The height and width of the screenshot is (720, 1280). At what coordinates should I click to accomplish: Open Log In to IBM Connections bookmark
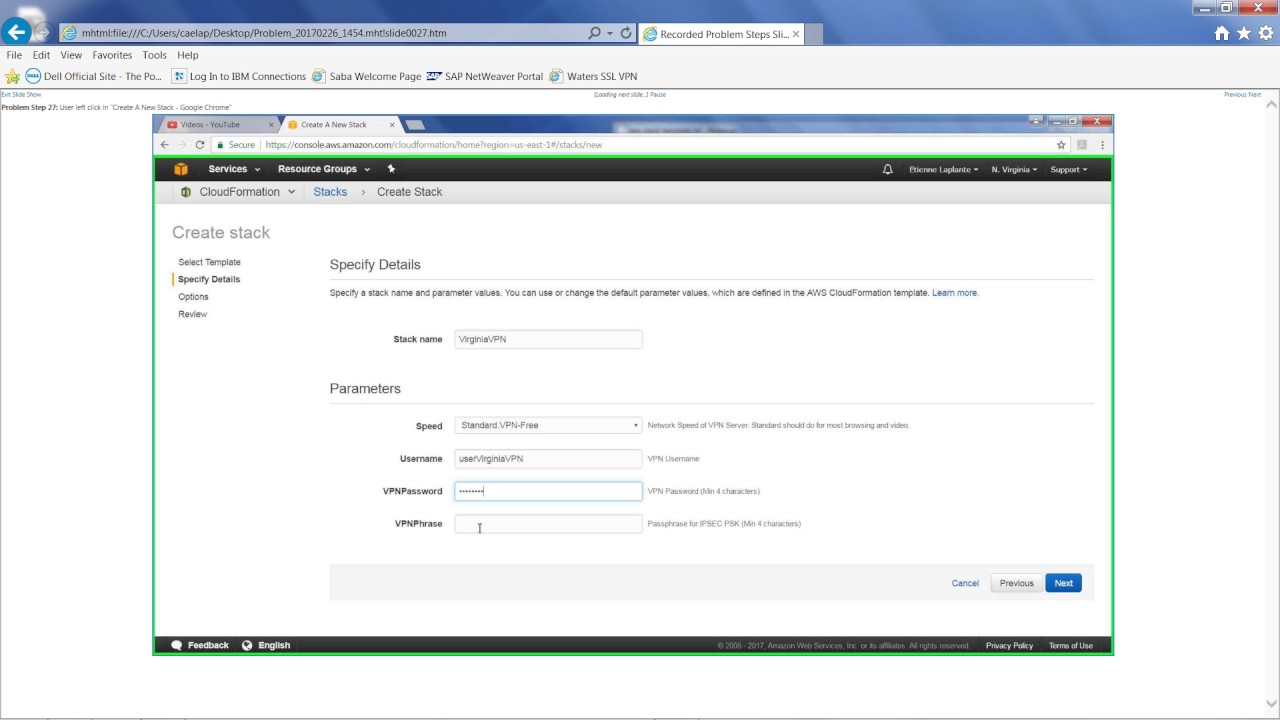point(239,76)
